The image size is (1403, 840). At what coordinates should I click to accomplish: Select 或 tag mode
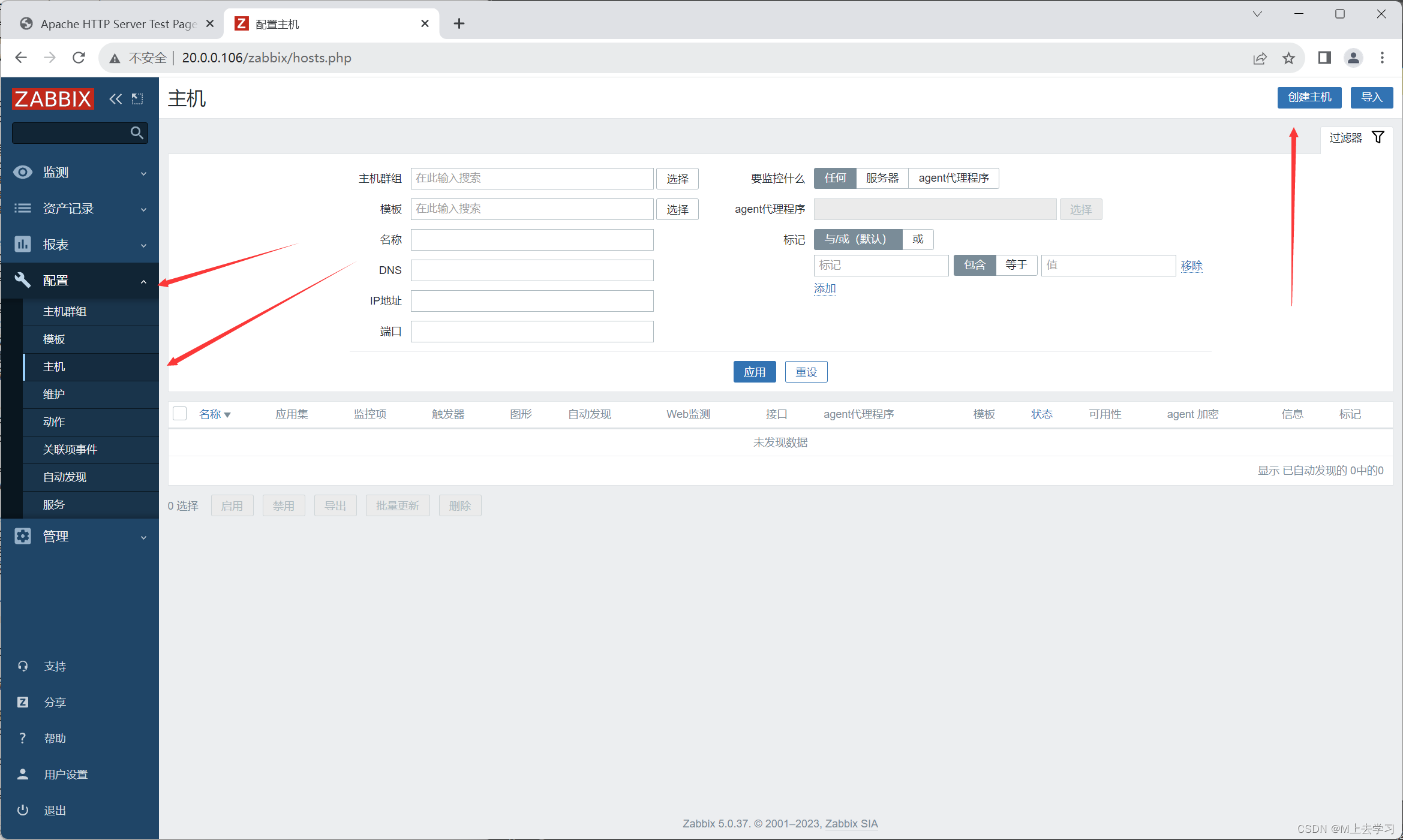click(x=918, y=239)
